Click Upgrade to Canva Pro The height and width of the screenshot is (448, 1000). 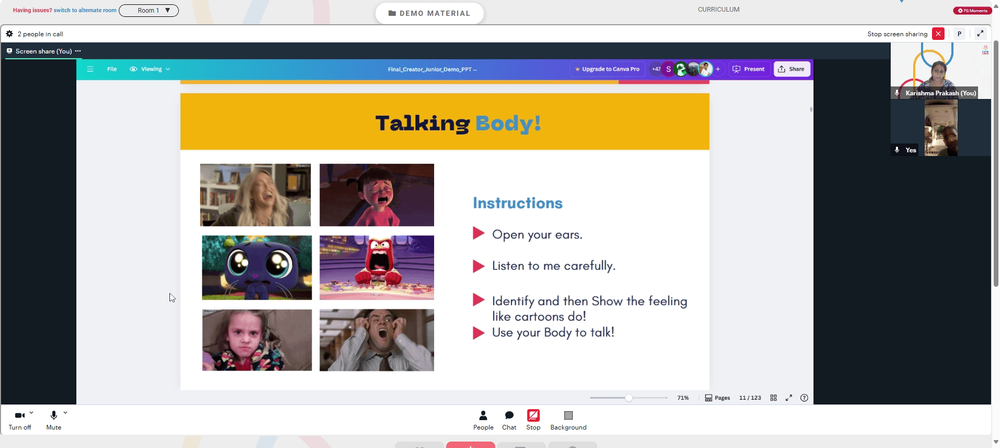[607, 69]
